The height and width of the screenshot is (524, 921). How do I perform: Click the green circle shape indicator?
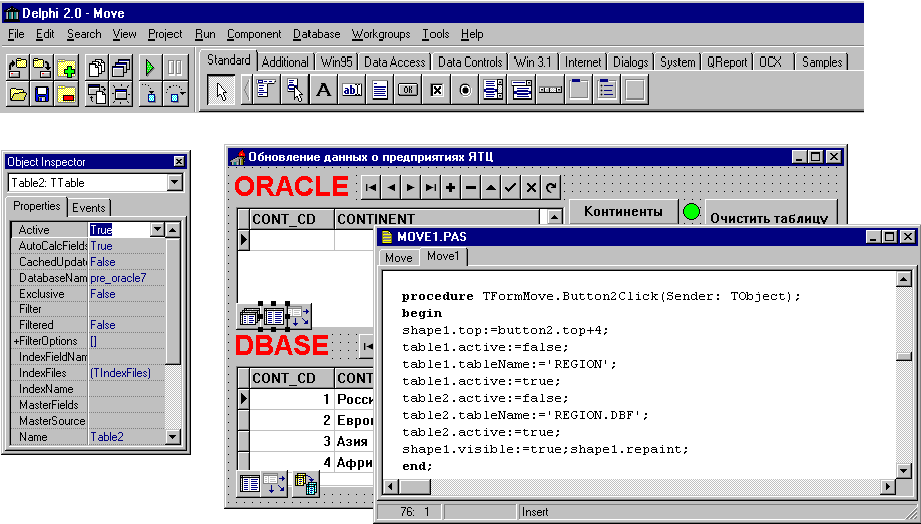(x=691, y=212)
